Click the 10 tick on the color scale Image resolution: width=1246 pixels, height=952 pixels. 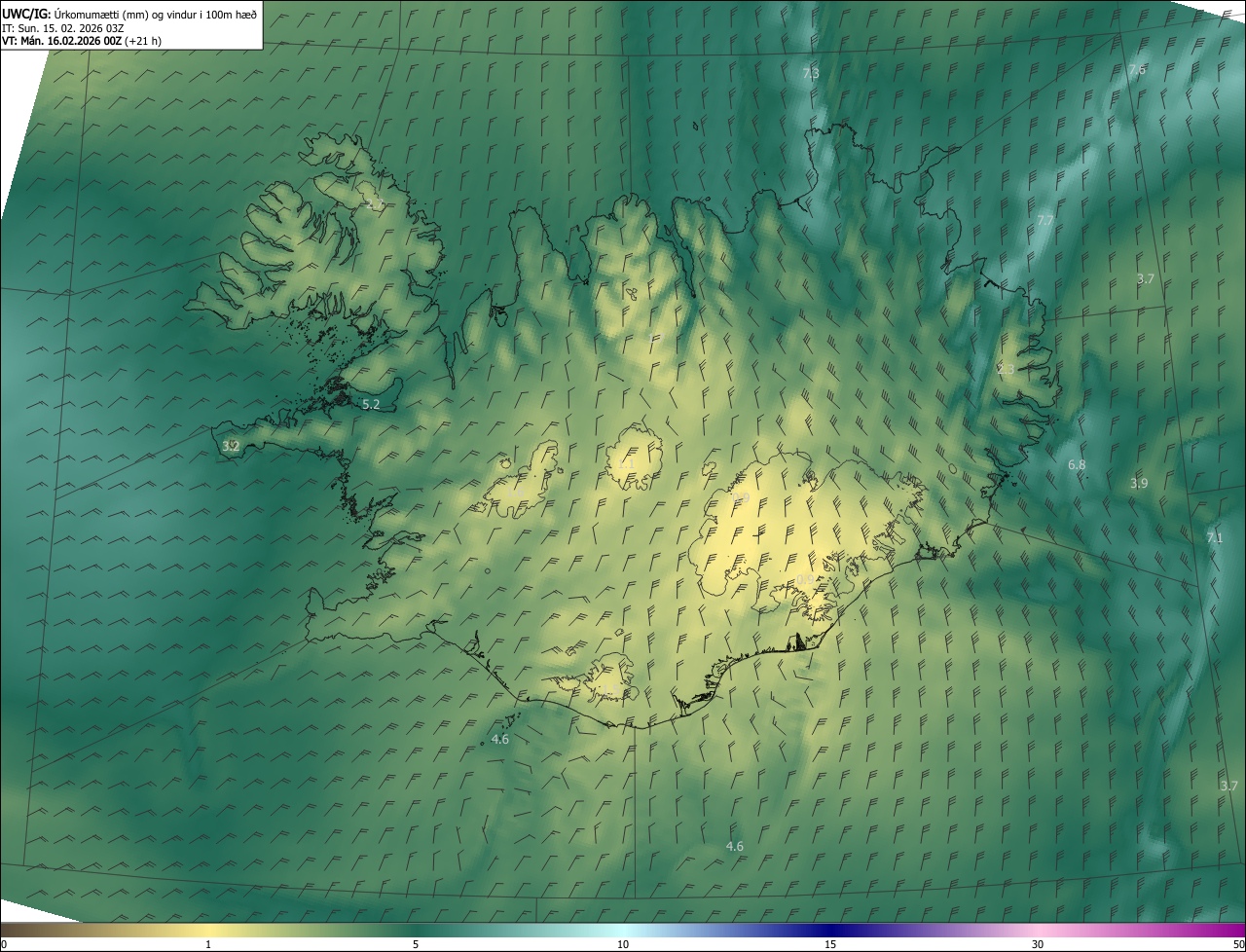coord(623,944)
